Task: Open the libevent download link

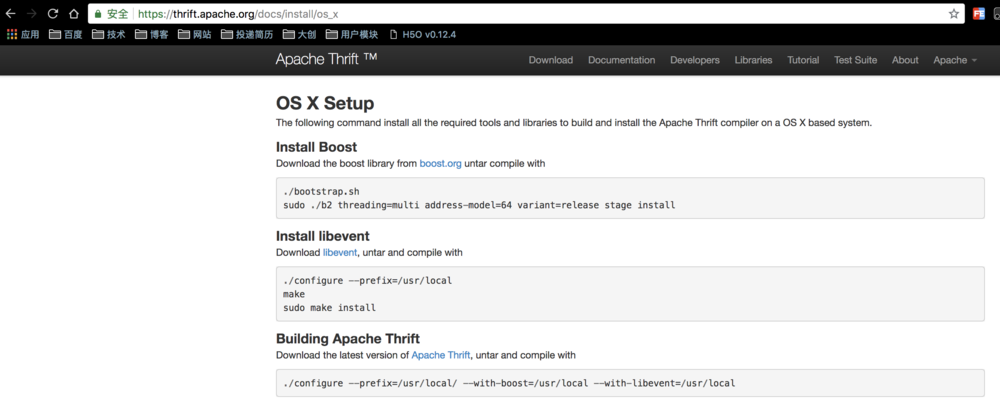Action: 339,253
